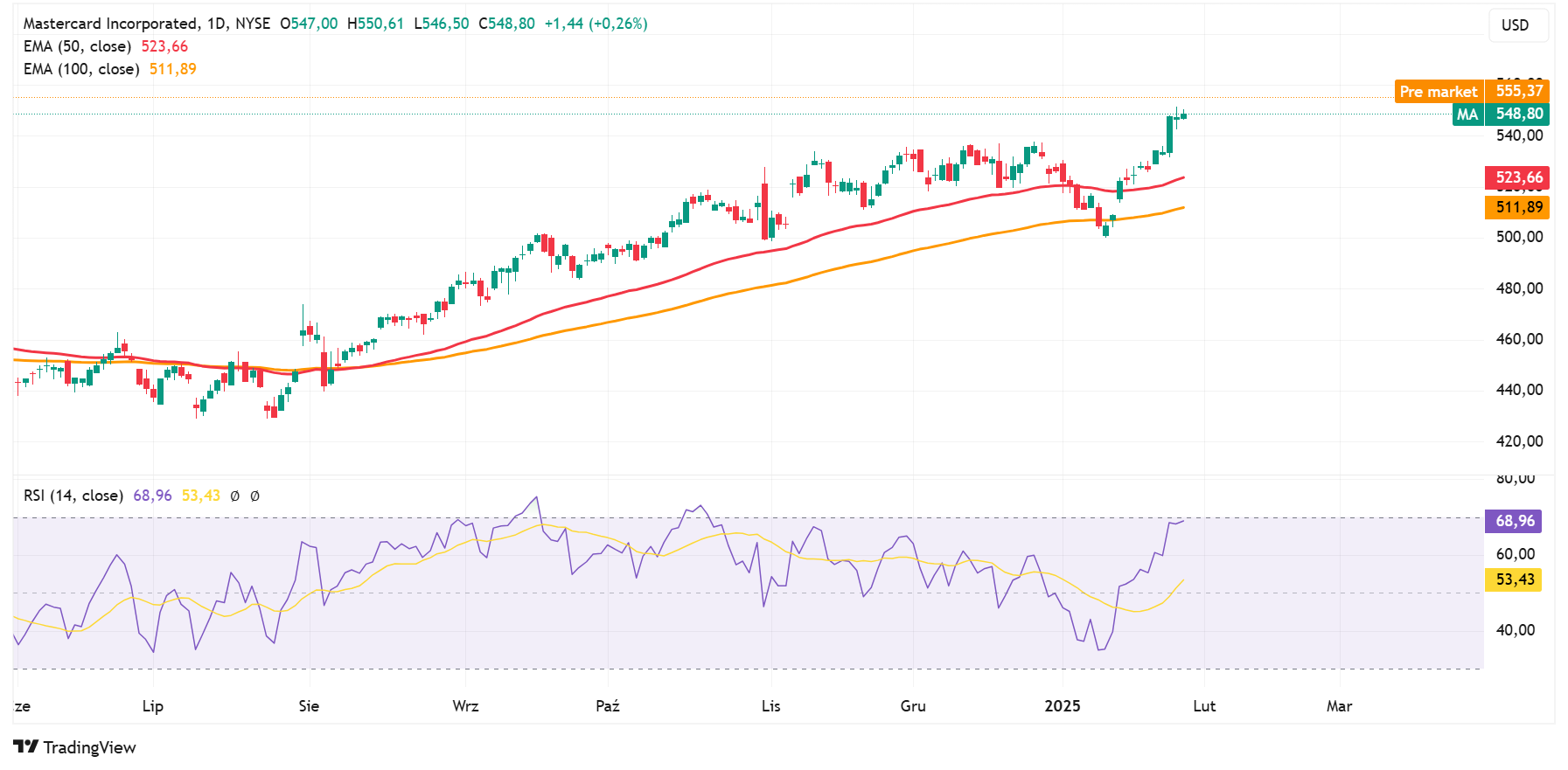
Task: Click the Pre market price label 555,37
Action: click(1472, 91)
